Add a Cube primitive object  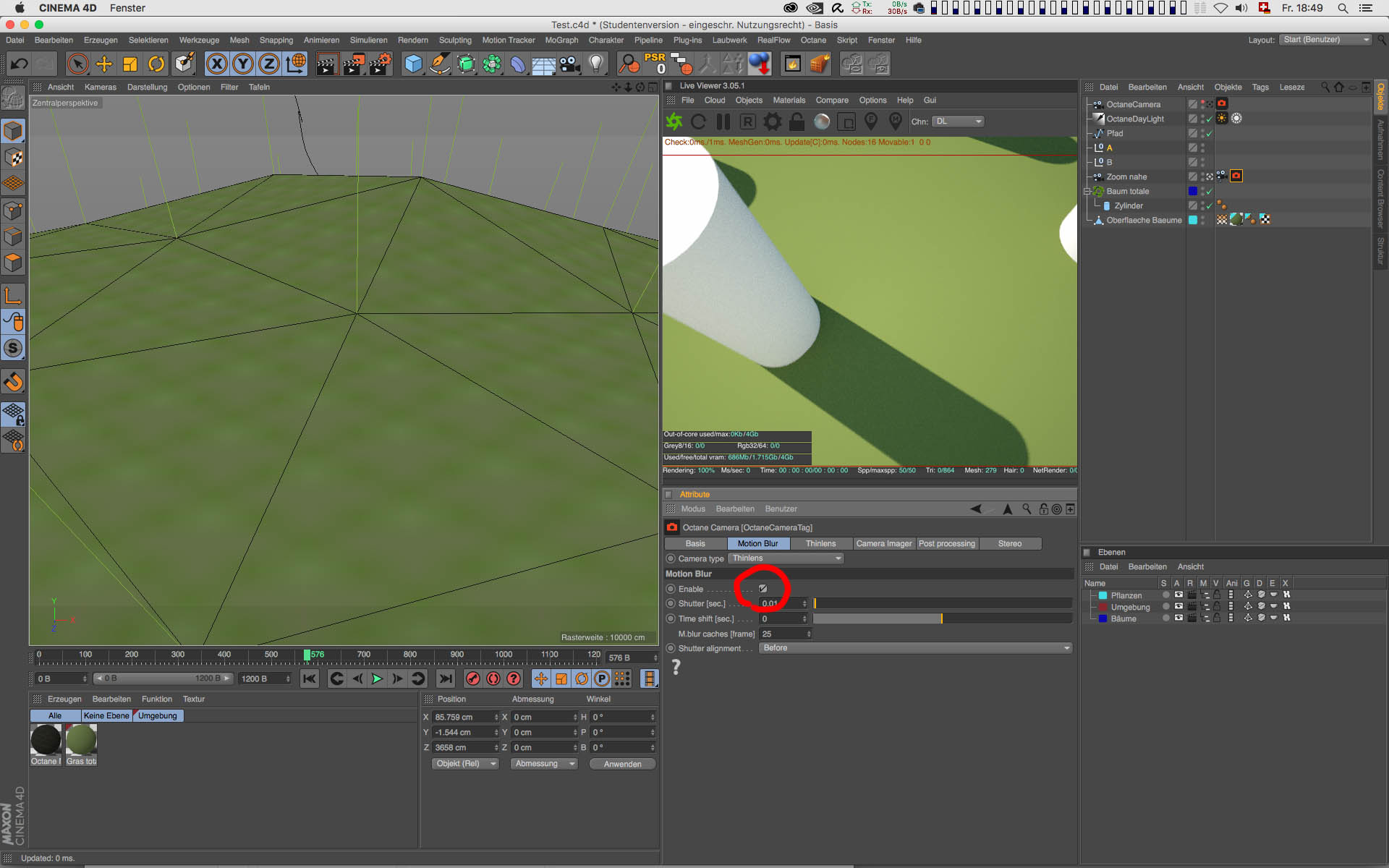[413, 64]
